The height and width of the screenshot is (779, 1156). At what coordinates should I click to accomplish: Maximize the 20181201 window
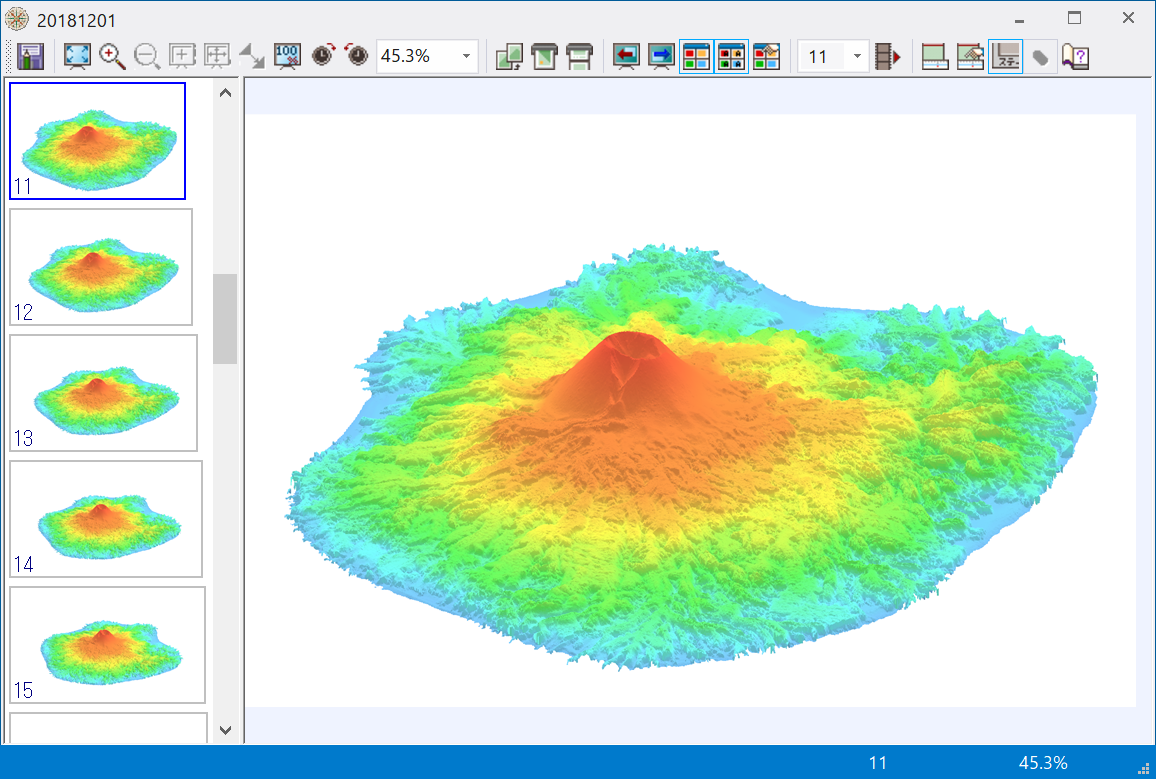coord(1074,18)
